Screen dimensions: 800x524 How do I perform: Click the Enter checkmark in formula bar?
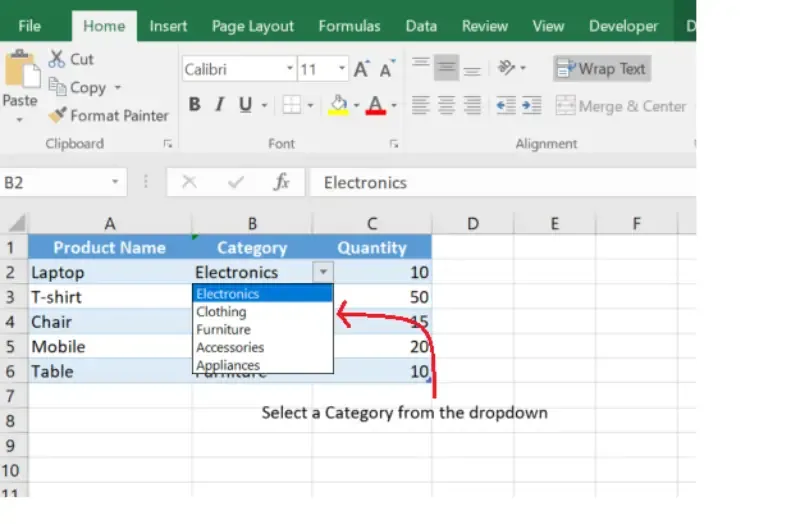tap(236, 182)
